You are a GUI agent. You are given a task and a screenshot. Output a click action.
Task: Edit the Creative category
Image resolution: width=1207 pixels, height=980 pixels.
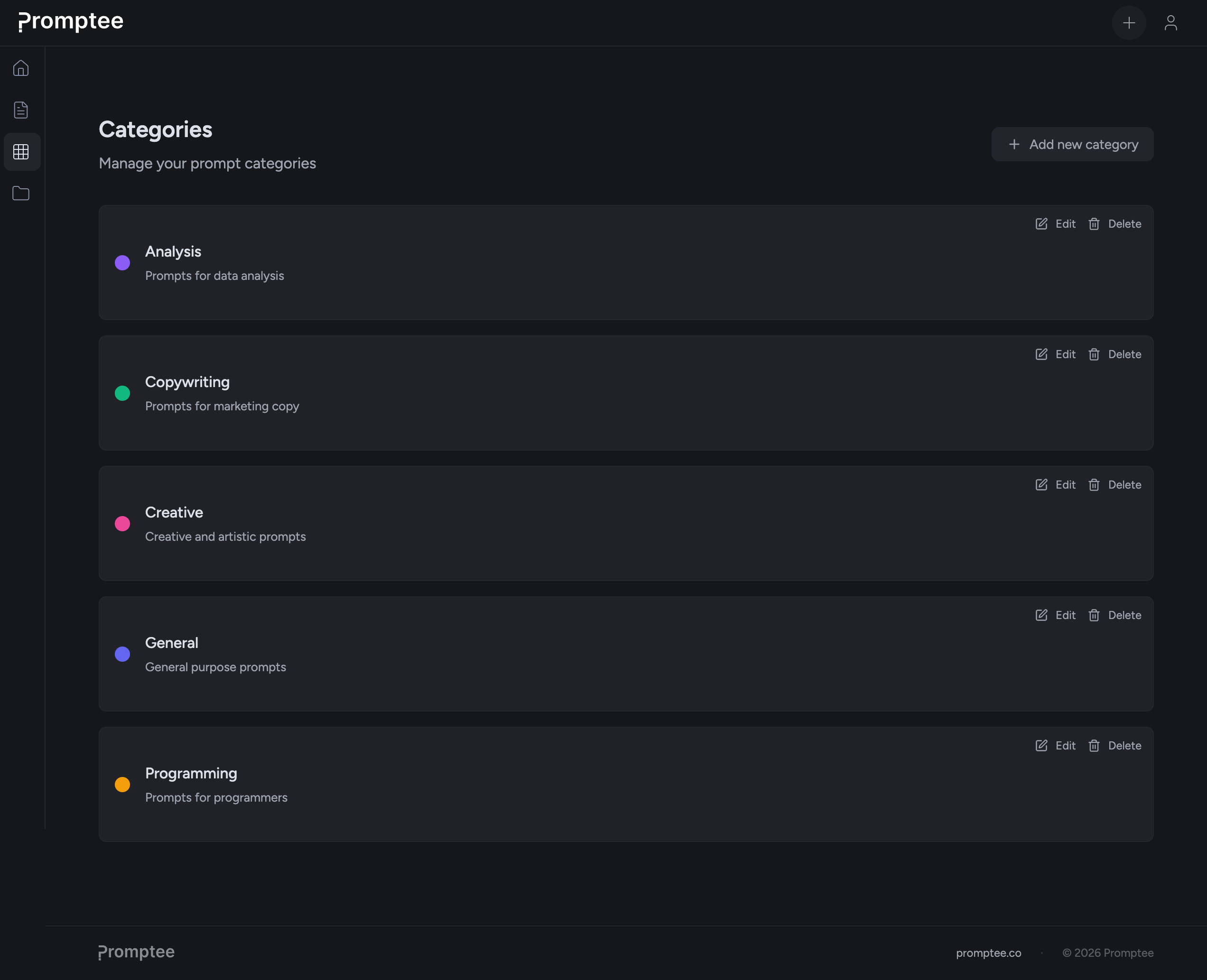(1056, 485)
